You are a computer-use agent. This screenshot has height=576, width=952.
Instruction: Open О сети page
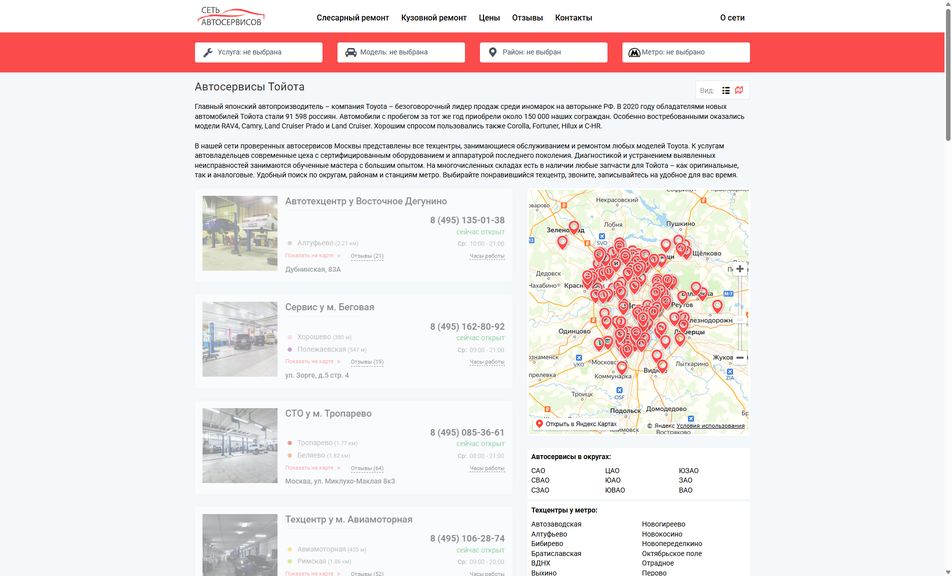(x=732, y=18)
